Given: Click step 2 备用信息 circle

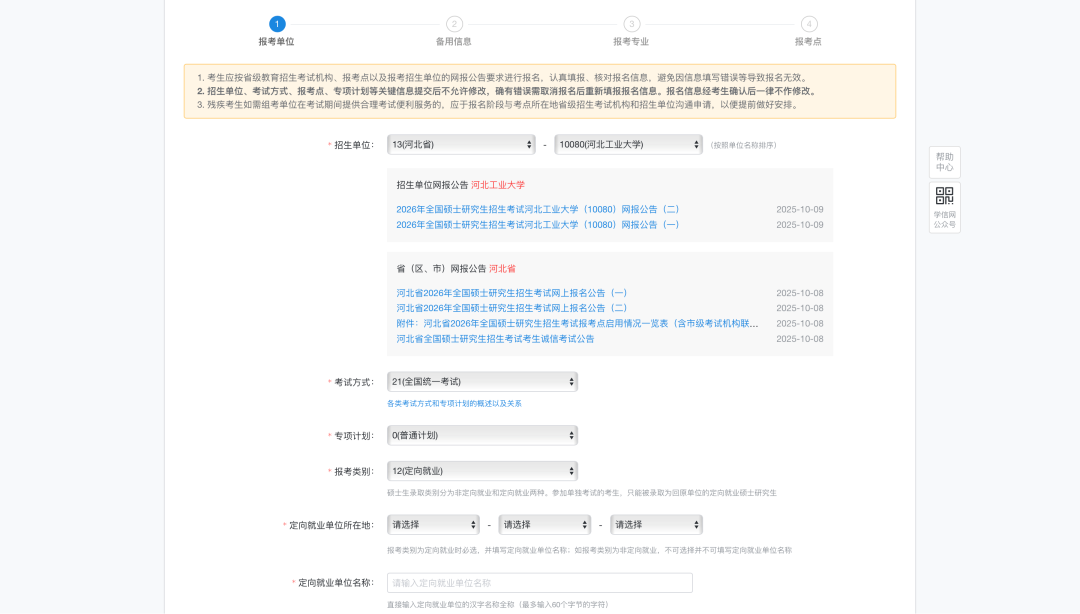Looking at the screenshot, I should [x=454, y=24].
